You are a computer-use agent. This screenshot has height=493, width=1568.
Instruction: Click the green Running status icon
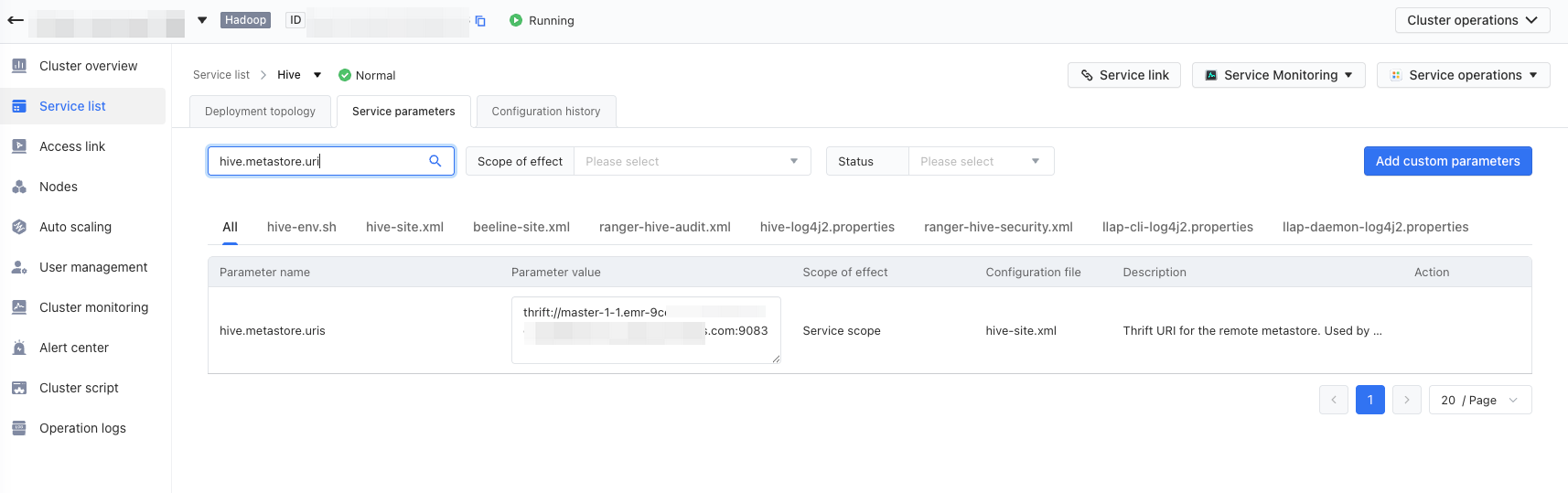click(516, 20)
